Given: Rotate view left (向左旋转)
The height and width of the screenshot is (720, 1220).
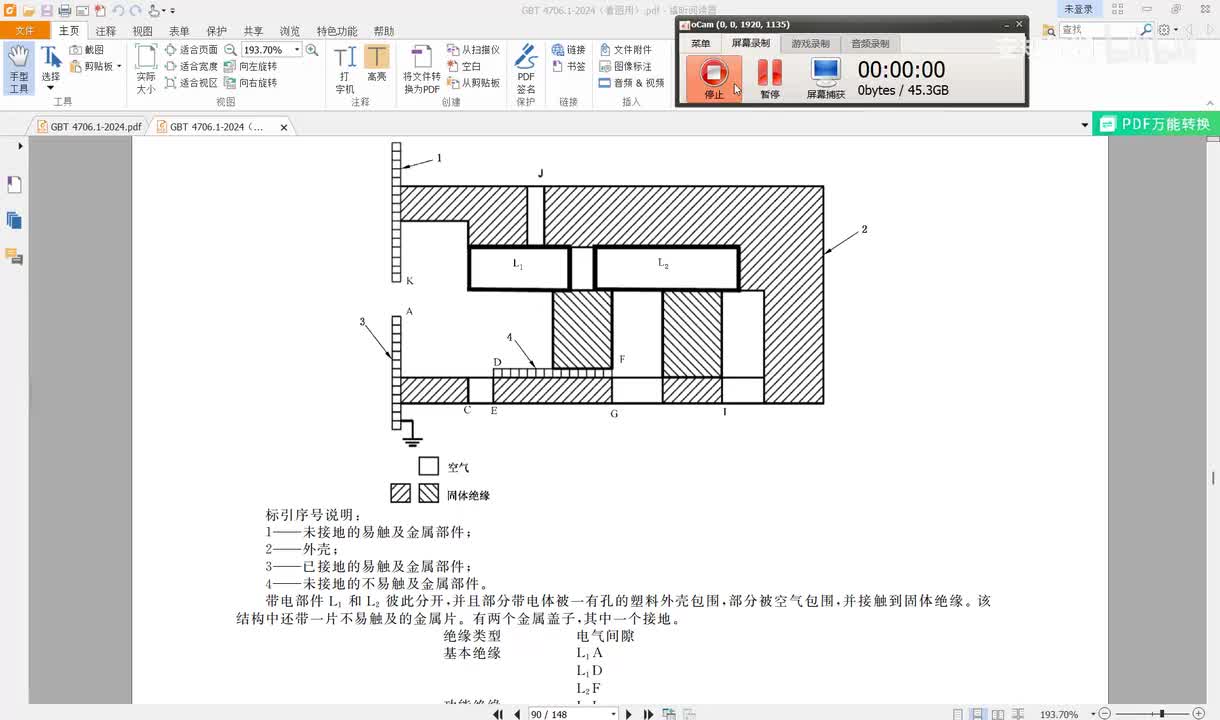Looking at the screenshot, I should pos(250,66).
